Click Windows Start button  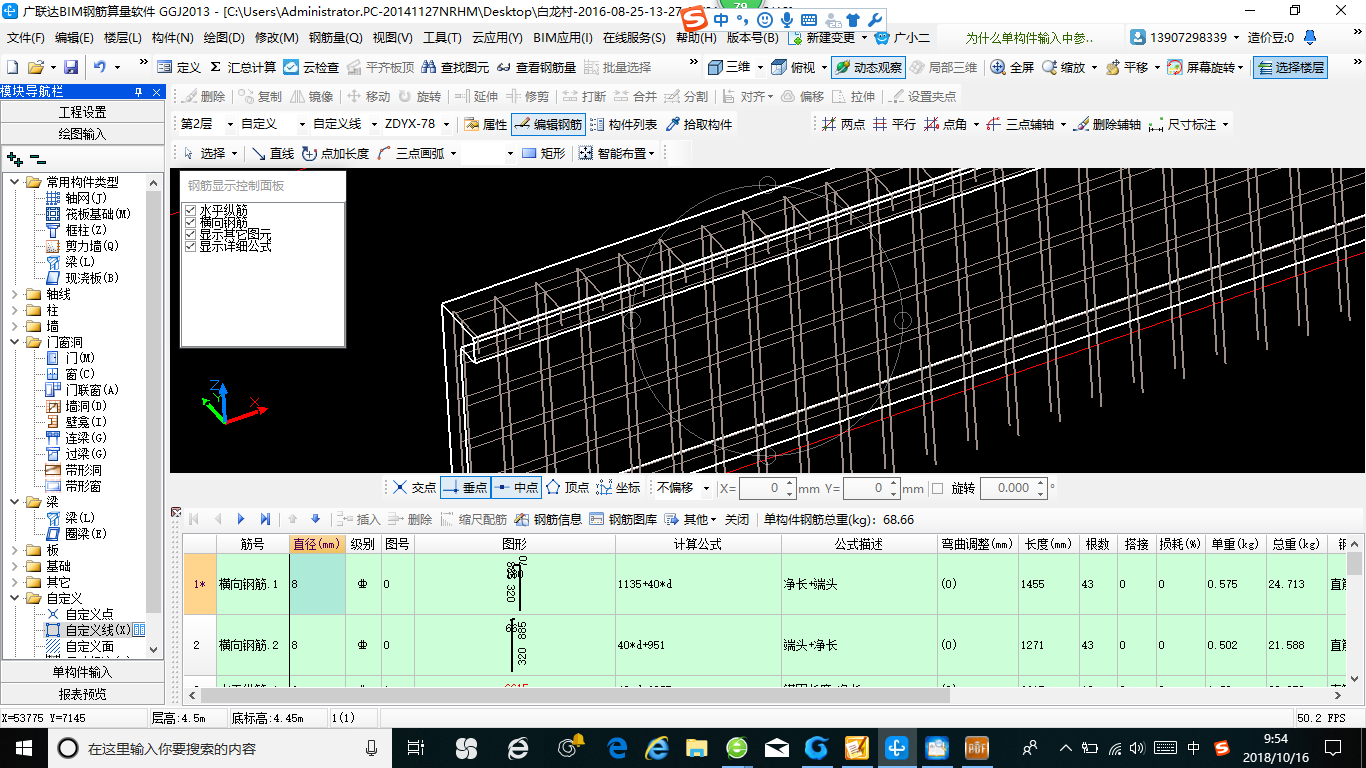pos(22,747)
